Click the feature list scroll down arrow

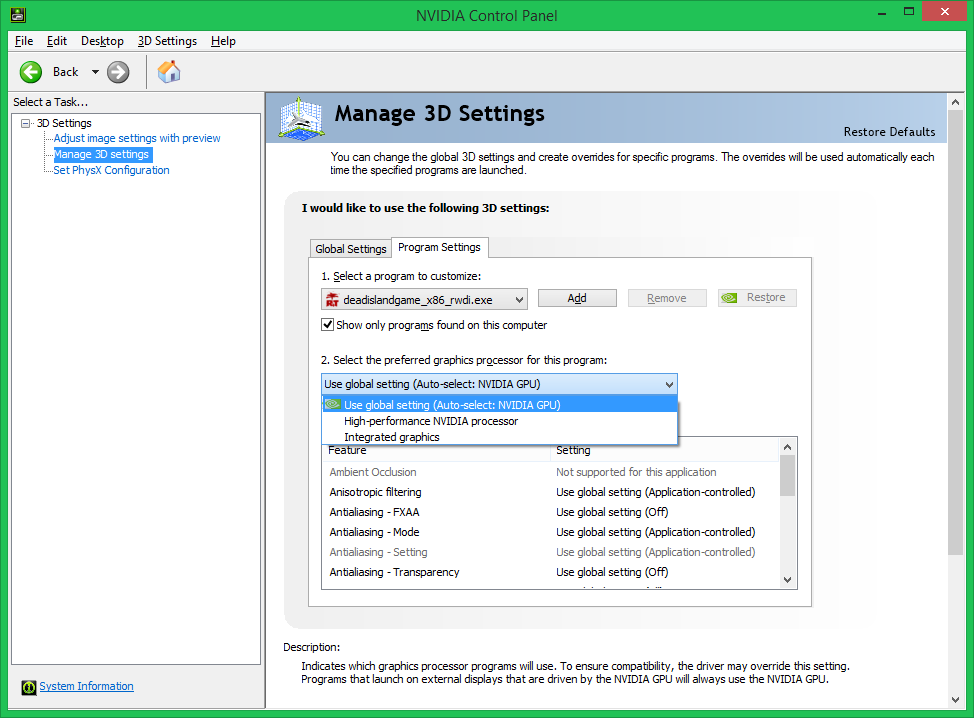(788, 579)
